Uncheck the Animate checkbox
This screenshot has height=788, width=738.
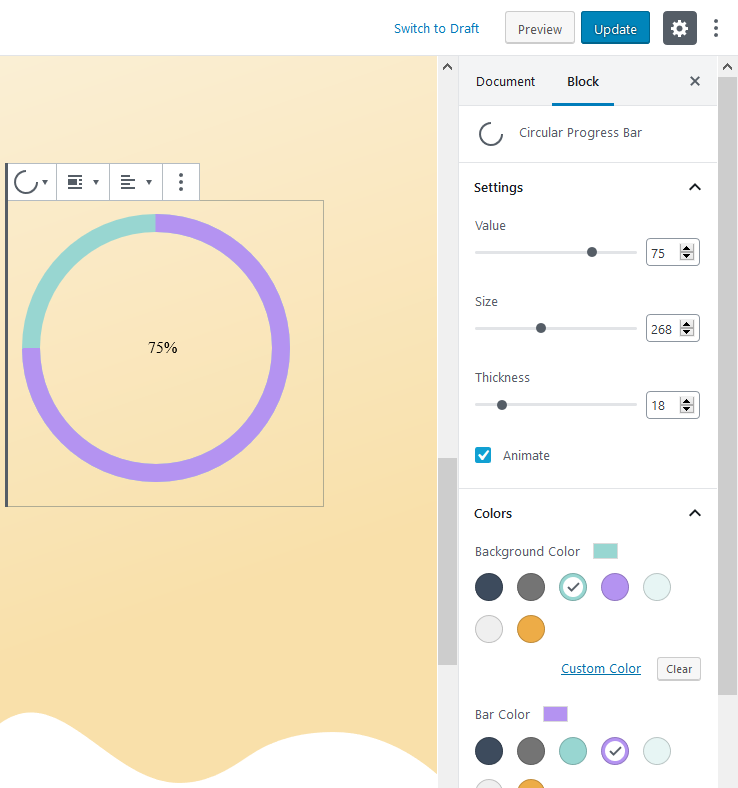click(483, 455)
